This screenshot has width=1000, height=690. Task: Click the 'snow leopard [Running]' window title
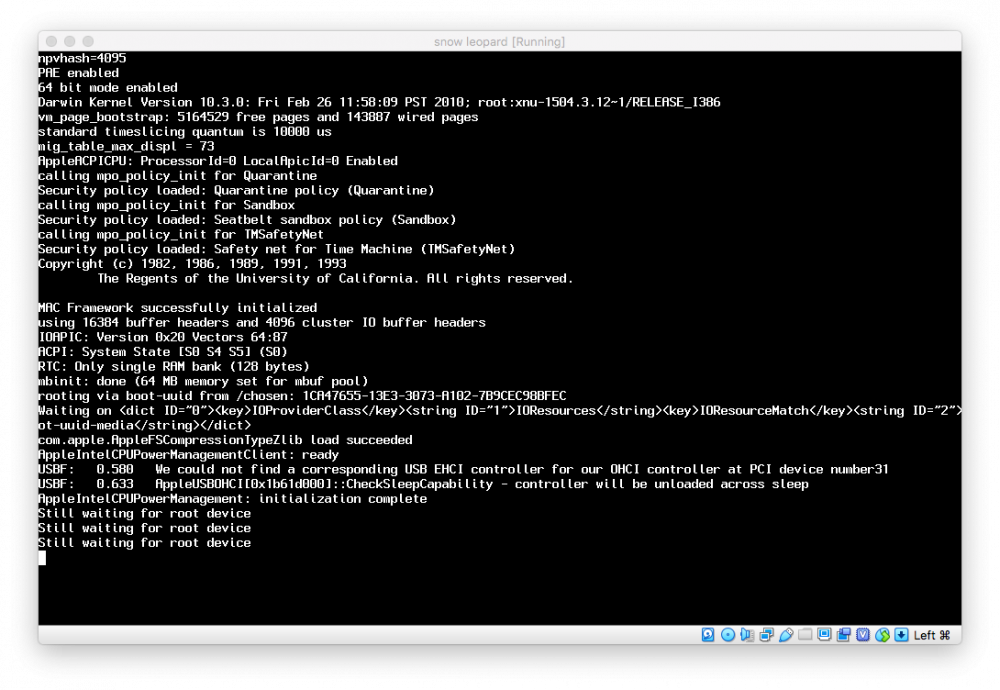pos(499,41)
